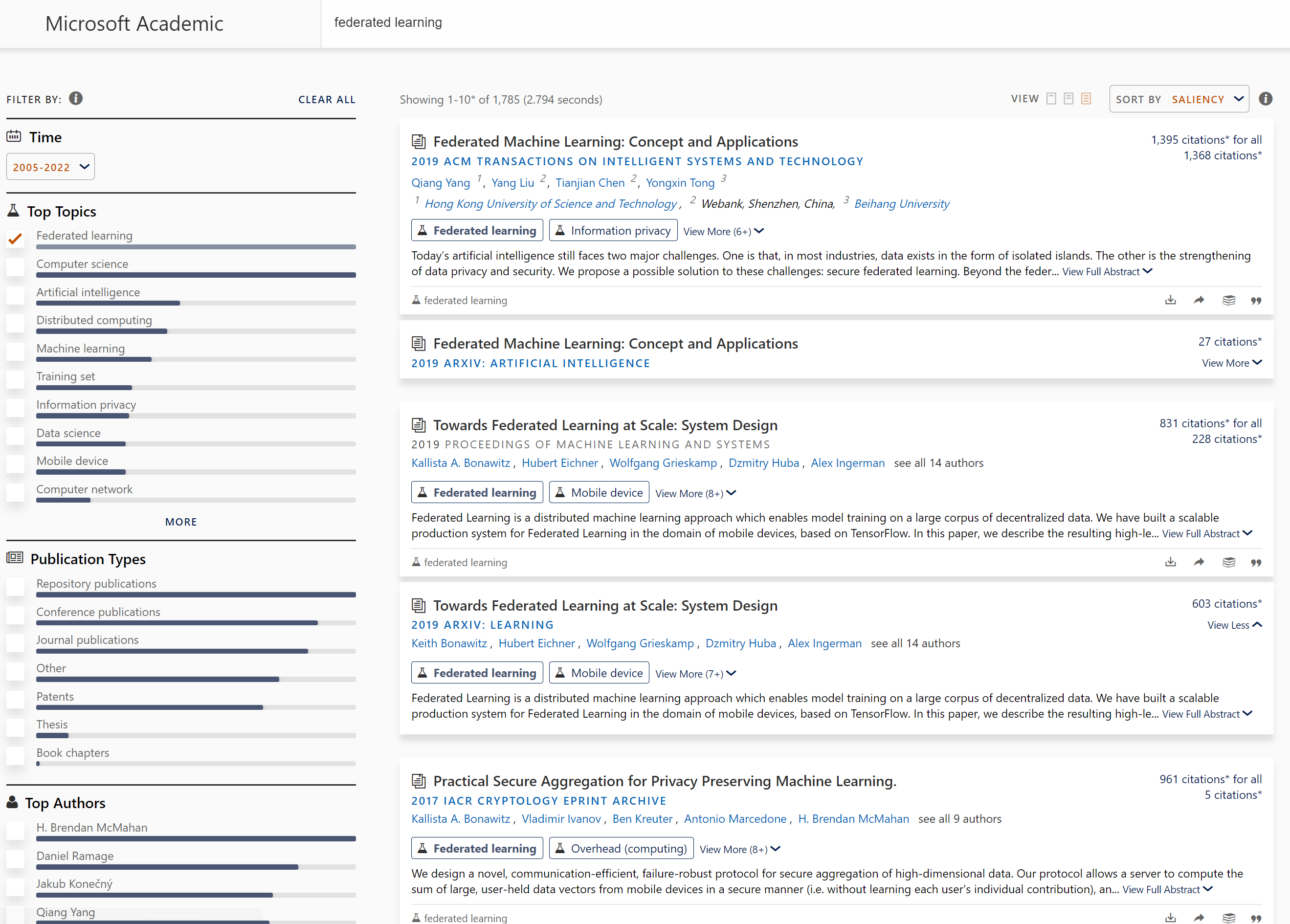Click the Top Topics flask icon
The height and width of the screenshot is (924, 1290).
pyautogui.click(x=13, y=211)
